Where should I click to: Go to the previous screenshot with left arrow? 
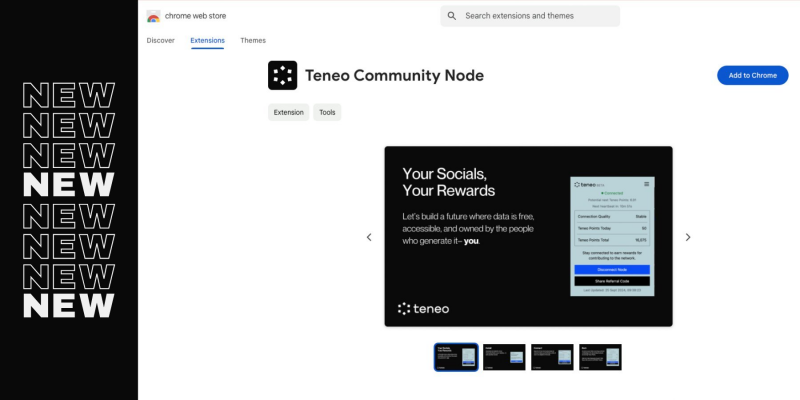click(369, 237)
